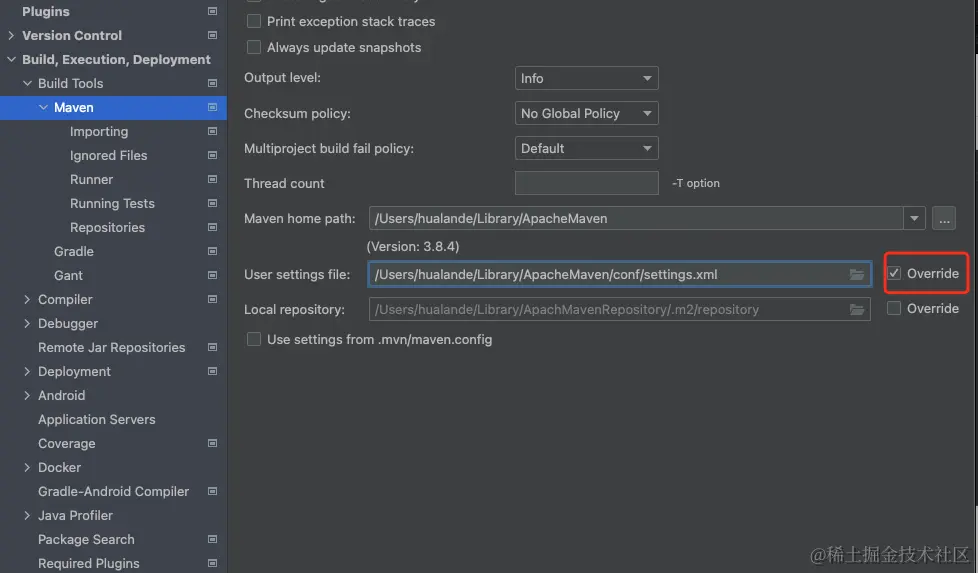Open Repositories settings page
This screenshot has height=573, width=978.
107,228
